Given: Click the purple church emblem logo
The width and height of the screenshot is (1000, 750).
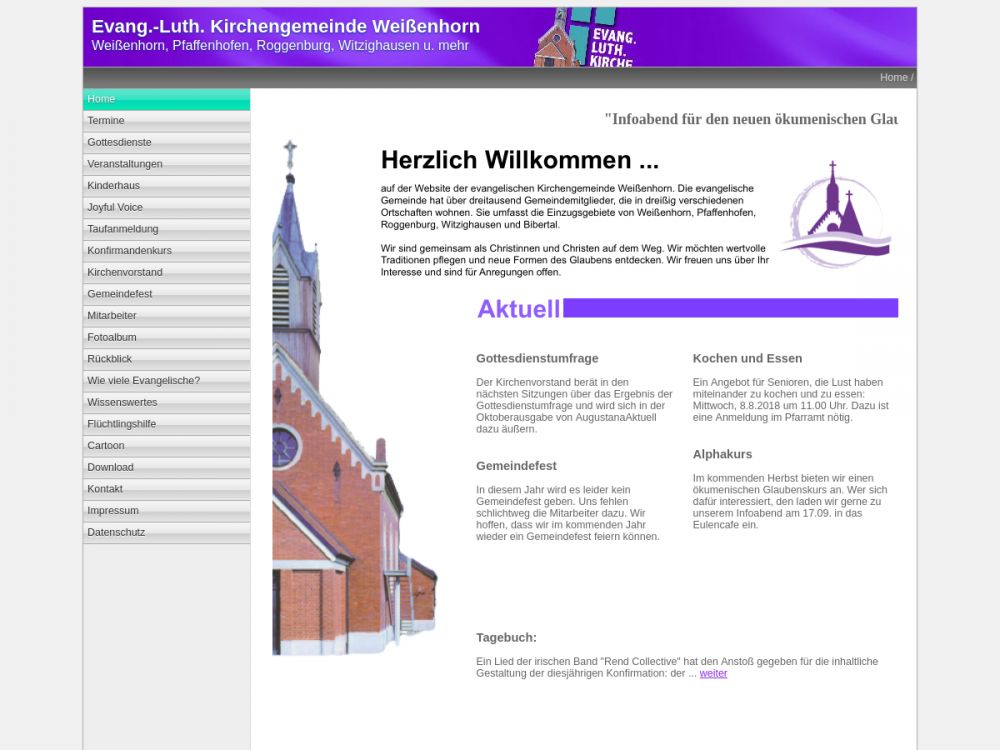Looking at the screenshot, I should pyautogui.click(x=835, y=214).
